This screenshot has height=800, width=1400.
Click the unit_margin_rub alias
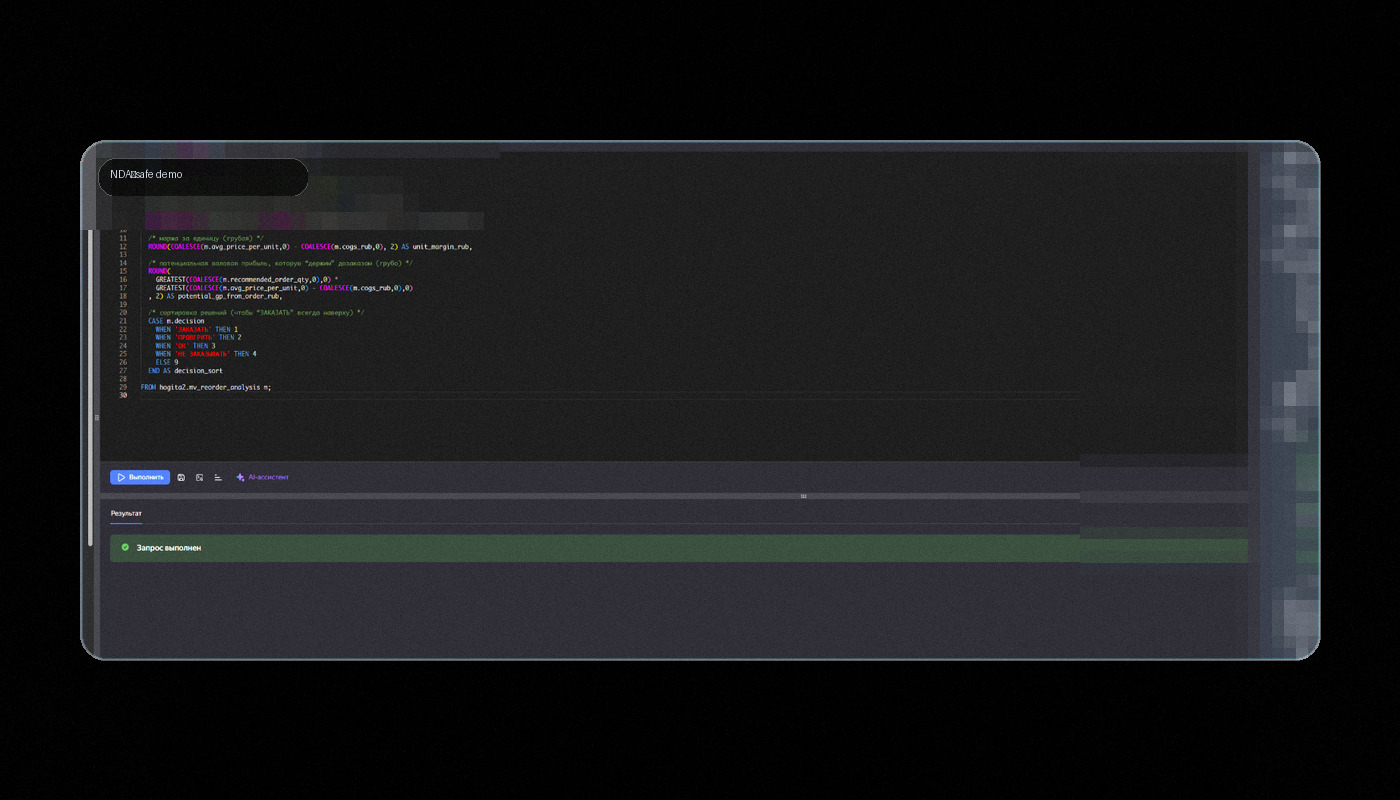coord(441,246)
